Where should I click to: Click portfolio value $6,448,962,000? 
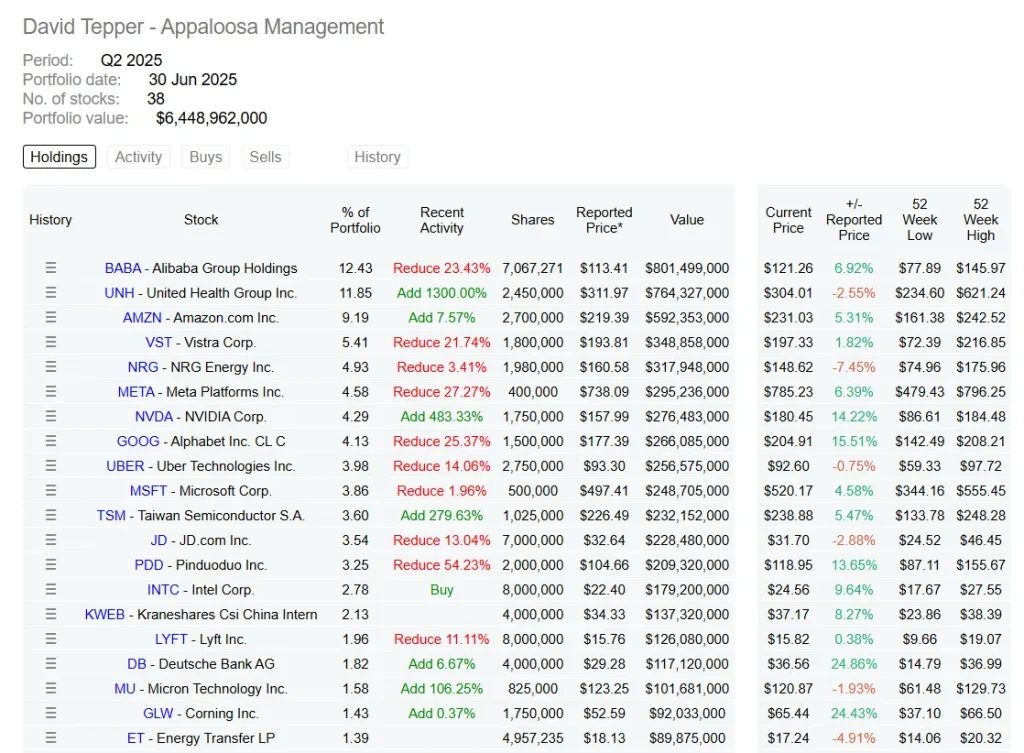click(x=212, y=118)
